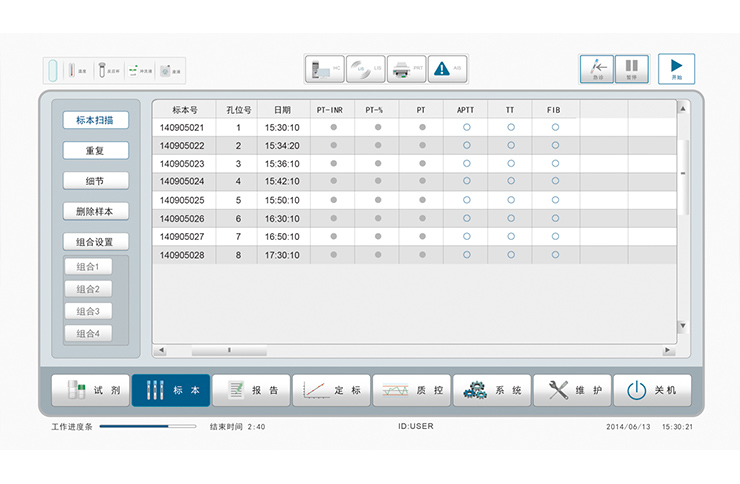
Task: Click the tube-shaped indicator left of temperature
Action: (53, 70)
